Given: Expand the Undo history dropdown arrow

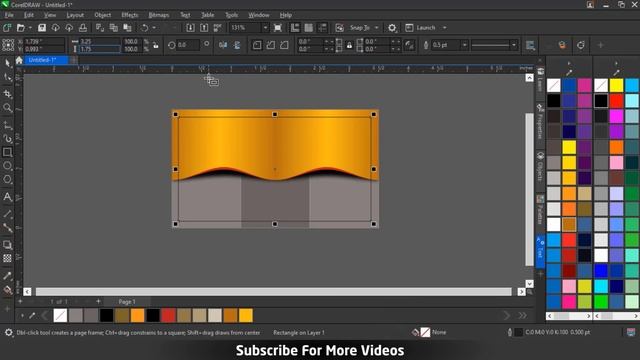Looking at the screenshot, I should click(x=154, y=28).
